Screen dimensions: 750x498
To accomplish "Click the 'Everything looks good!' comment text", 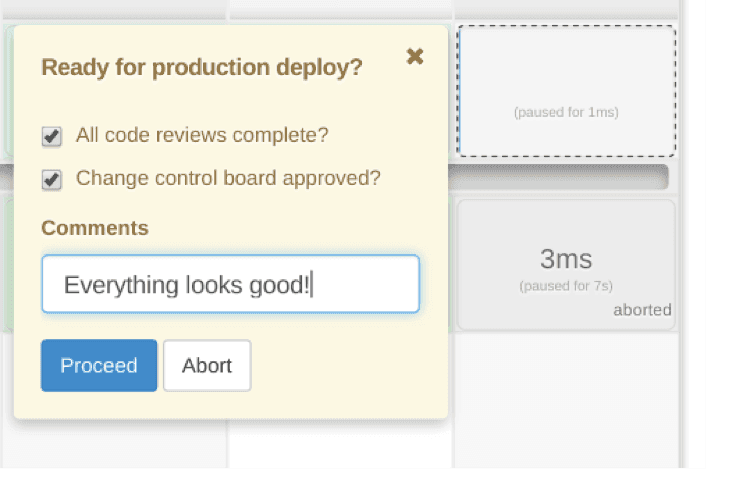I will click(186, 285).
